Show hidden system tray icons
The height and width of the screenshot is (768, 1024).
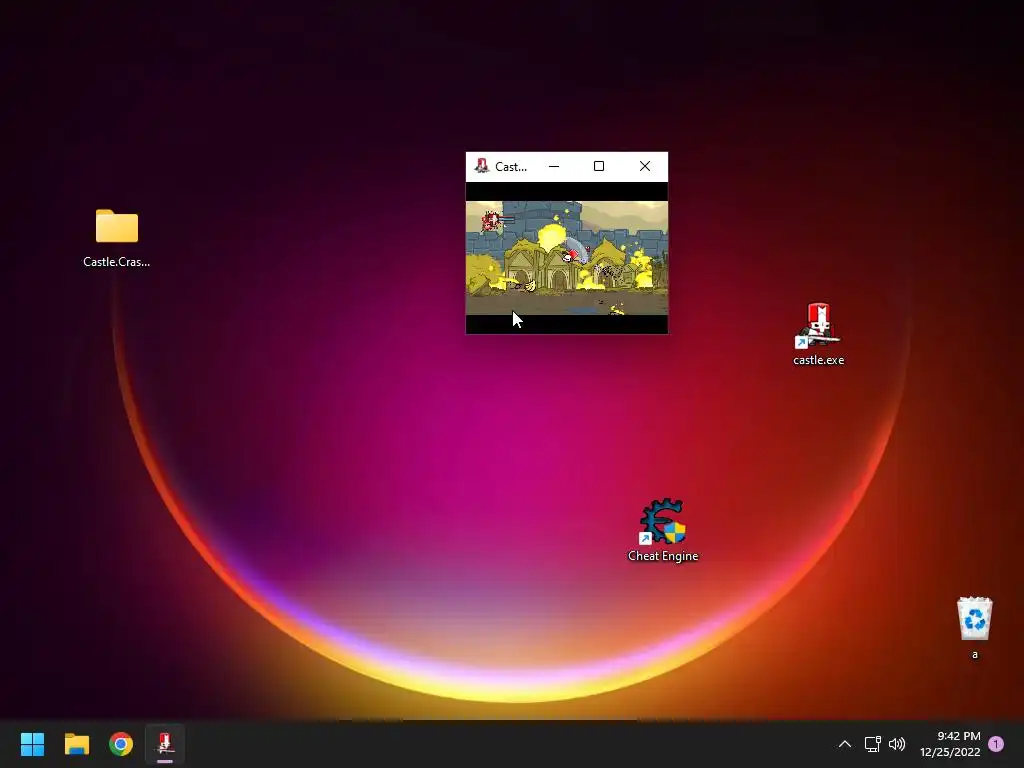tap(844, 744)
